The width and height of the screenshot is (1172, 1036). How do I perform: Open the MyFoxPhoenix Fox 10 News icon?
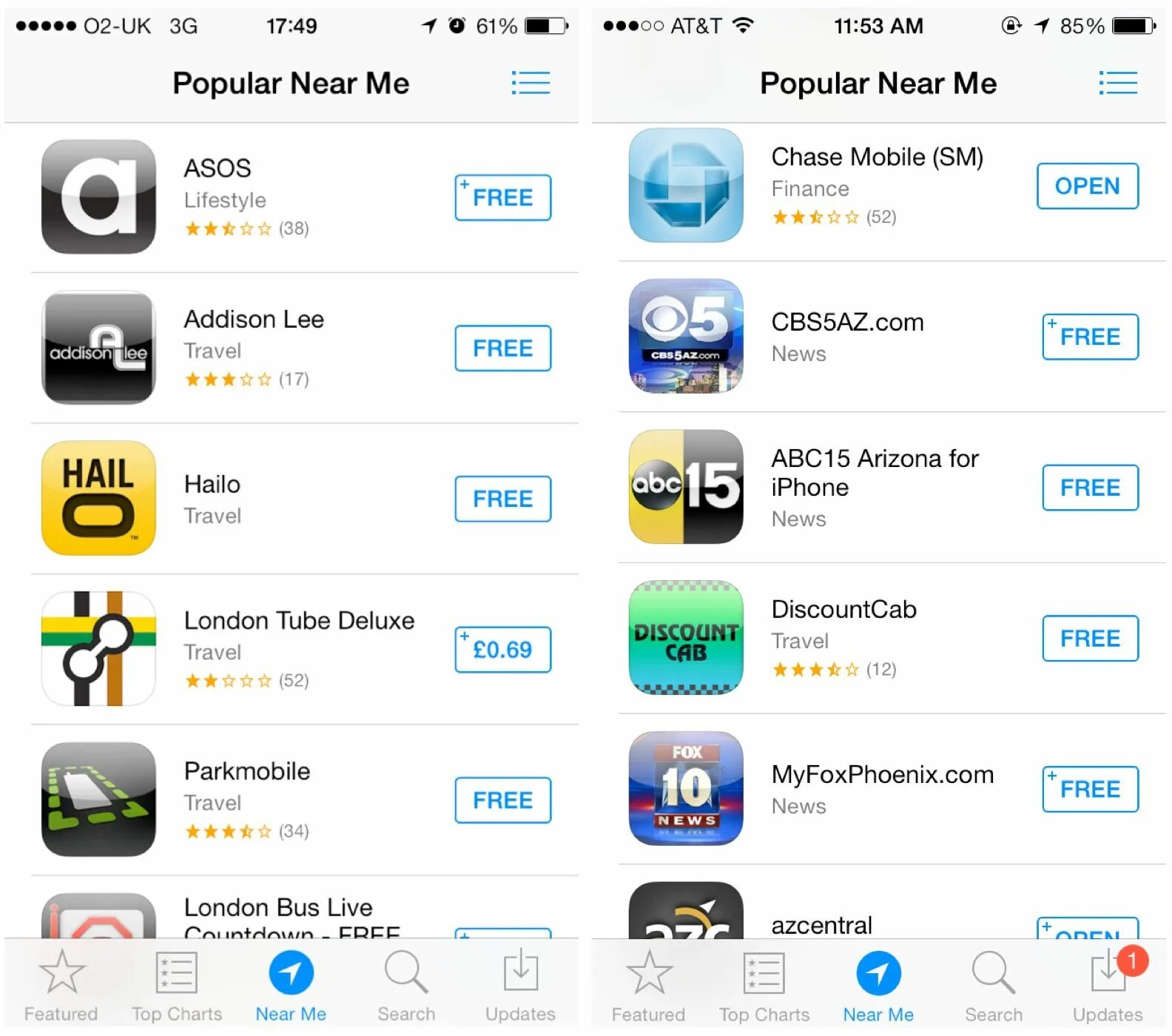[686, 788]
